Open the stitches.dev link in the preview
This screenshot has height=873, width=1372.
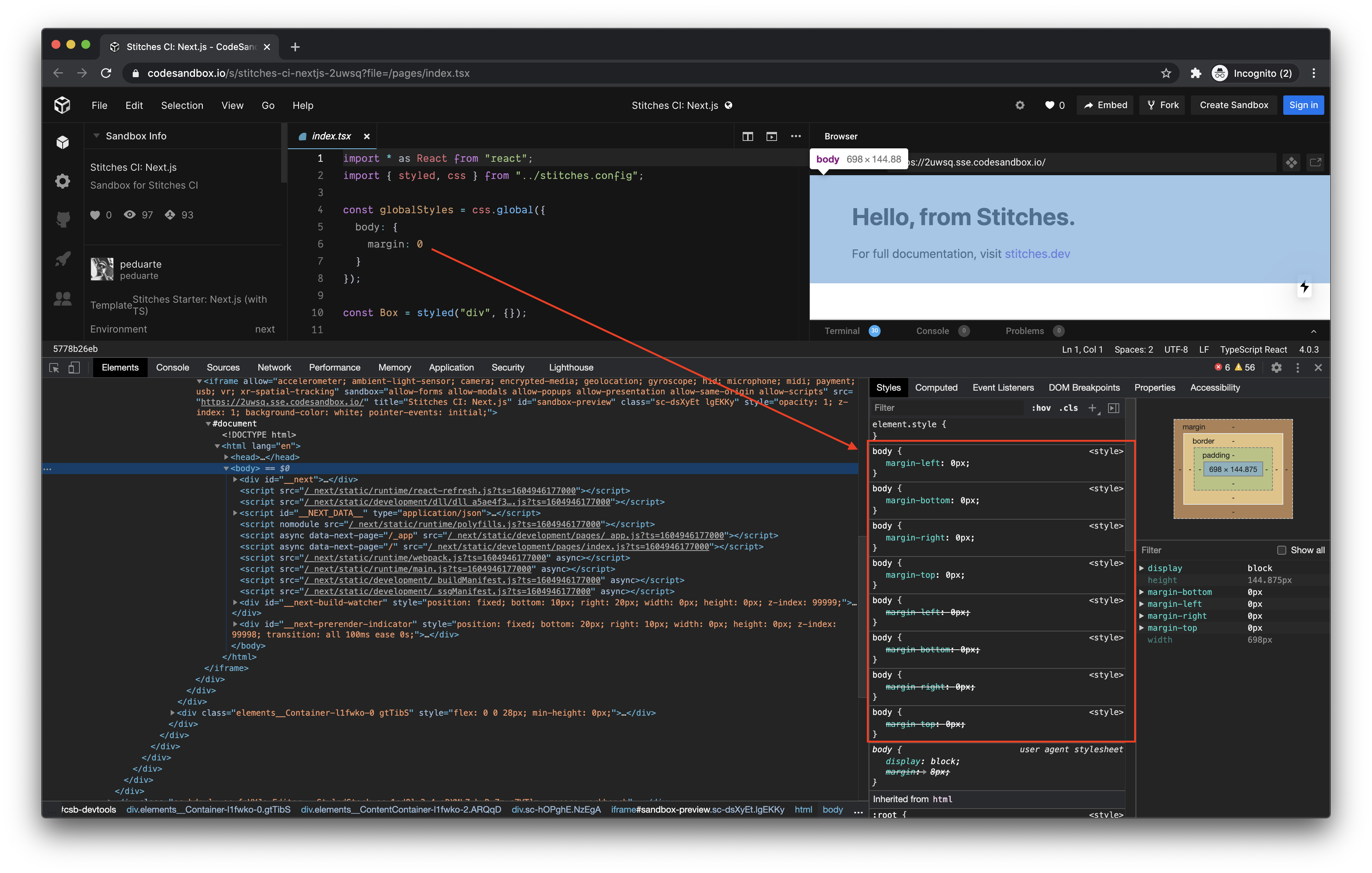[x=1038, y=253]
